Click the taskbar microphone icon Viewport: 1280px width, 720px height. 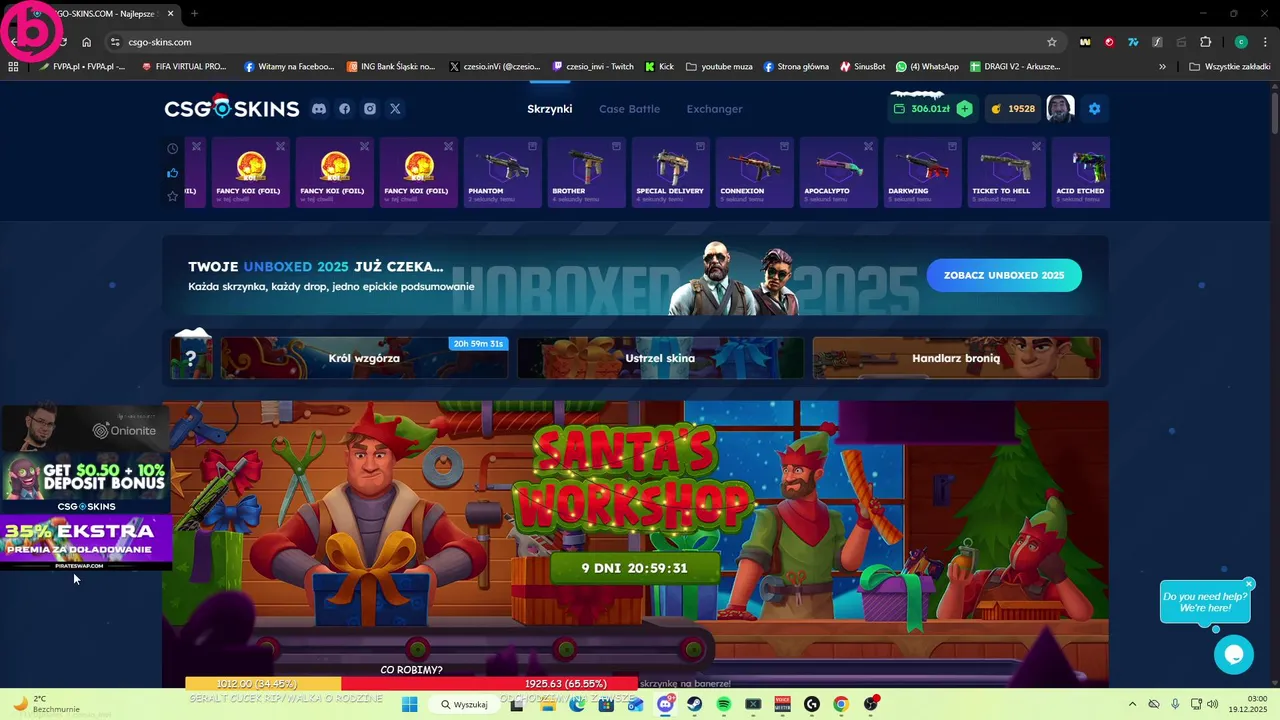1175,704
